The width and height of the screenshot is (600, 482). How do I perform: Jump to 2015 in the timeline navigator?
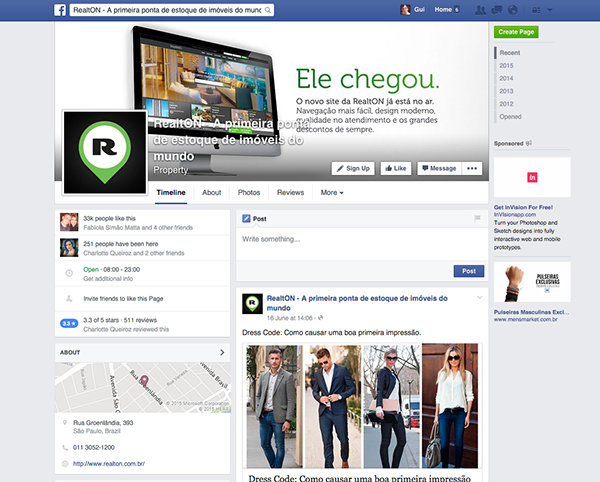click(x=506, y=66)
